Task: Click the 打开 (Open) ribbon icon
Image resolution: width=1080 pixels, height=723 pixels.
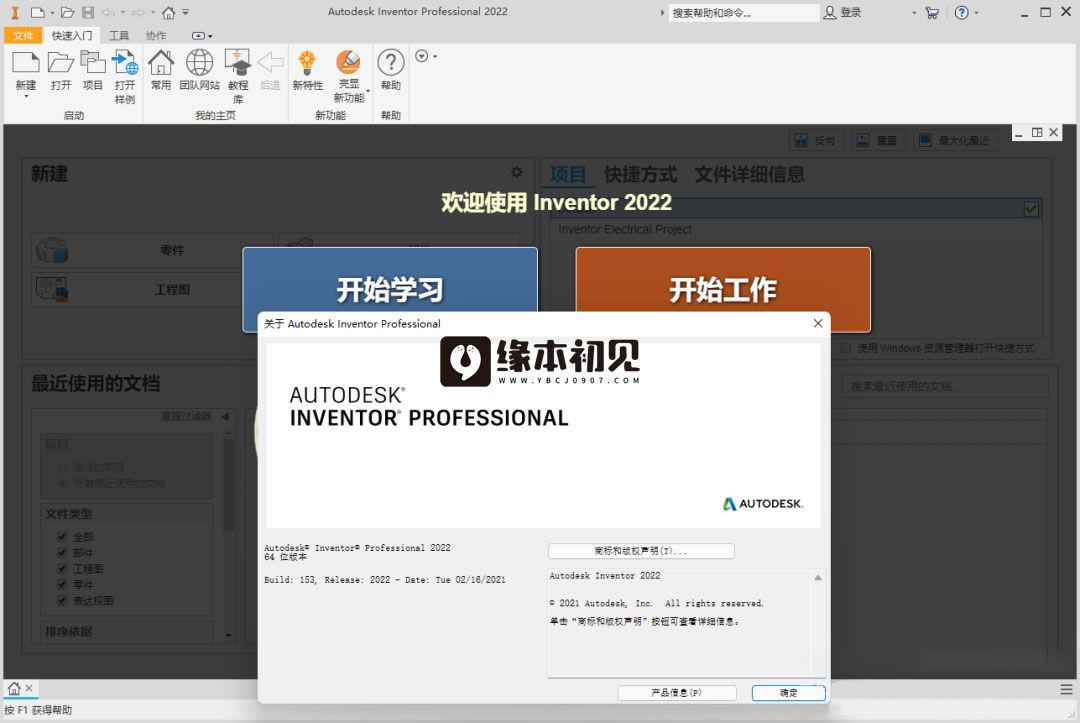Action: click(61, 63)
